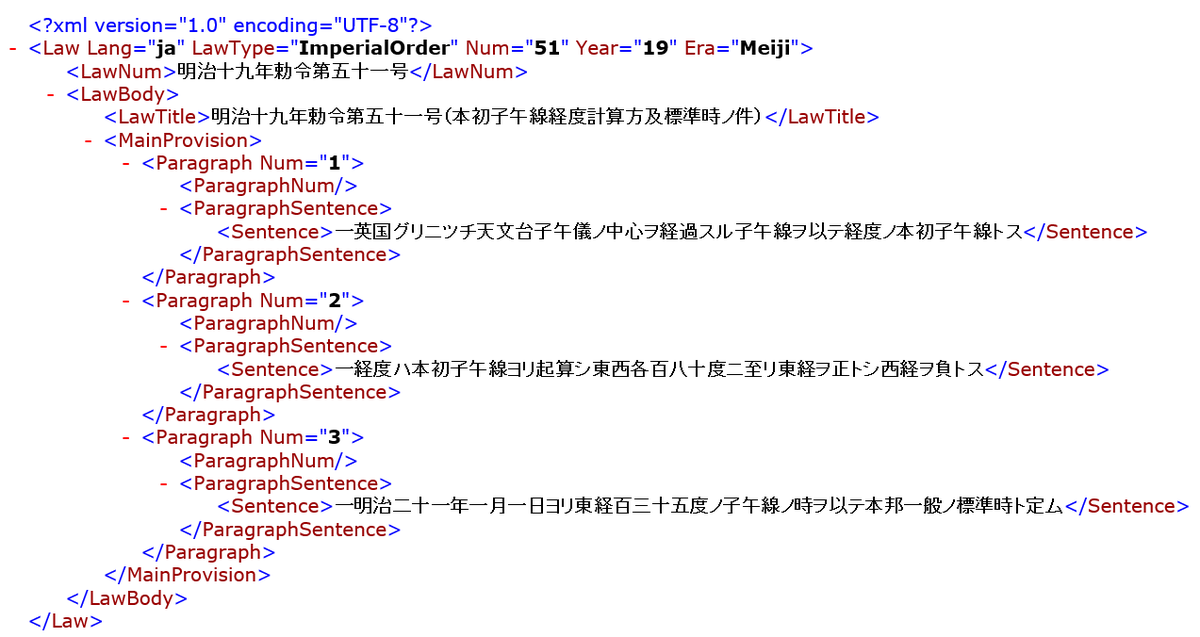Viewport: 1200px width, 637px height.
Task: Collapse the LawBody element
Action: pyautogui.click(x=48, y=93)
